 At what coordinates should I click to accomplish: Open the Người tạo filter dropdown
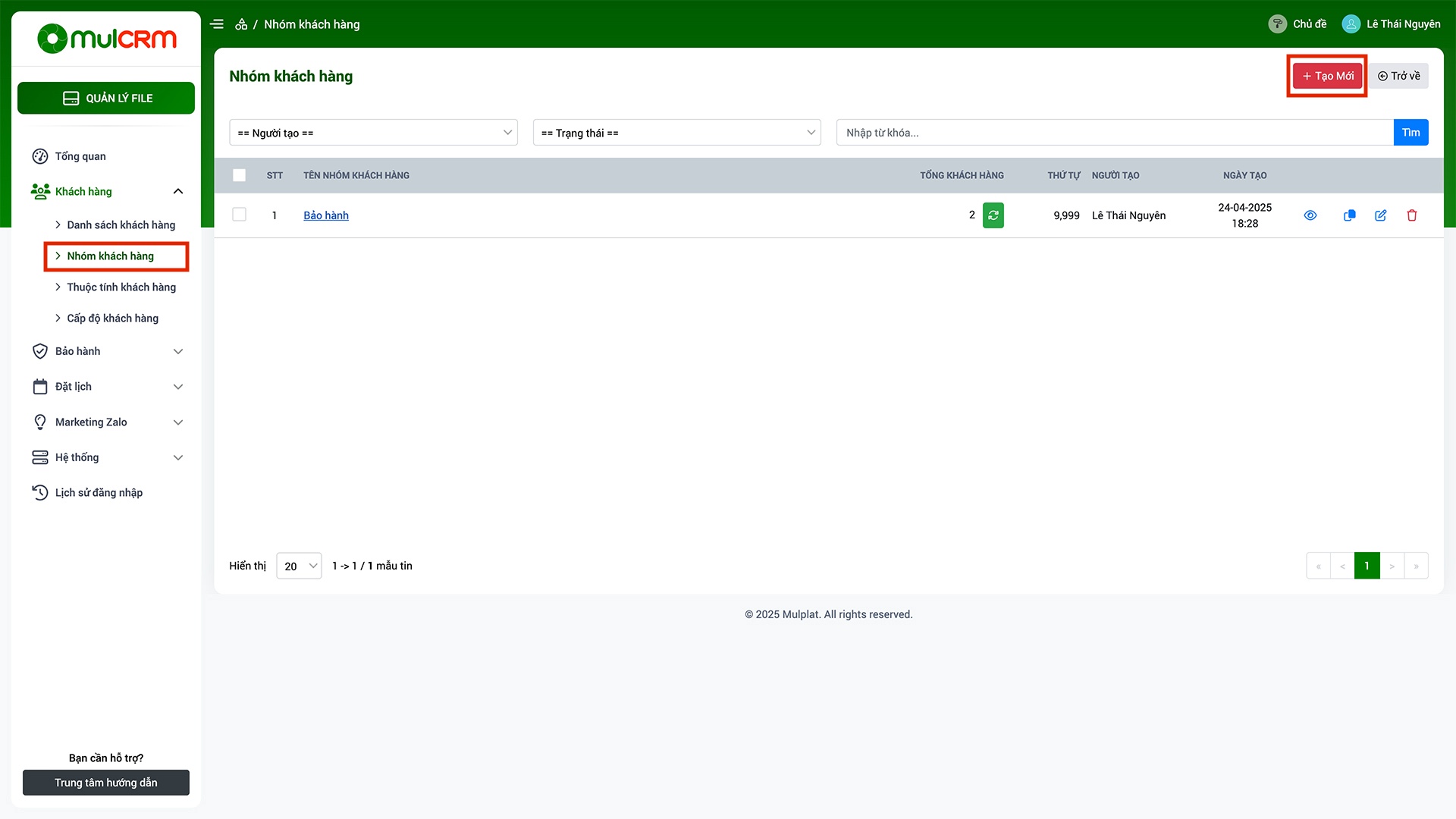click(x=373, y=133)
